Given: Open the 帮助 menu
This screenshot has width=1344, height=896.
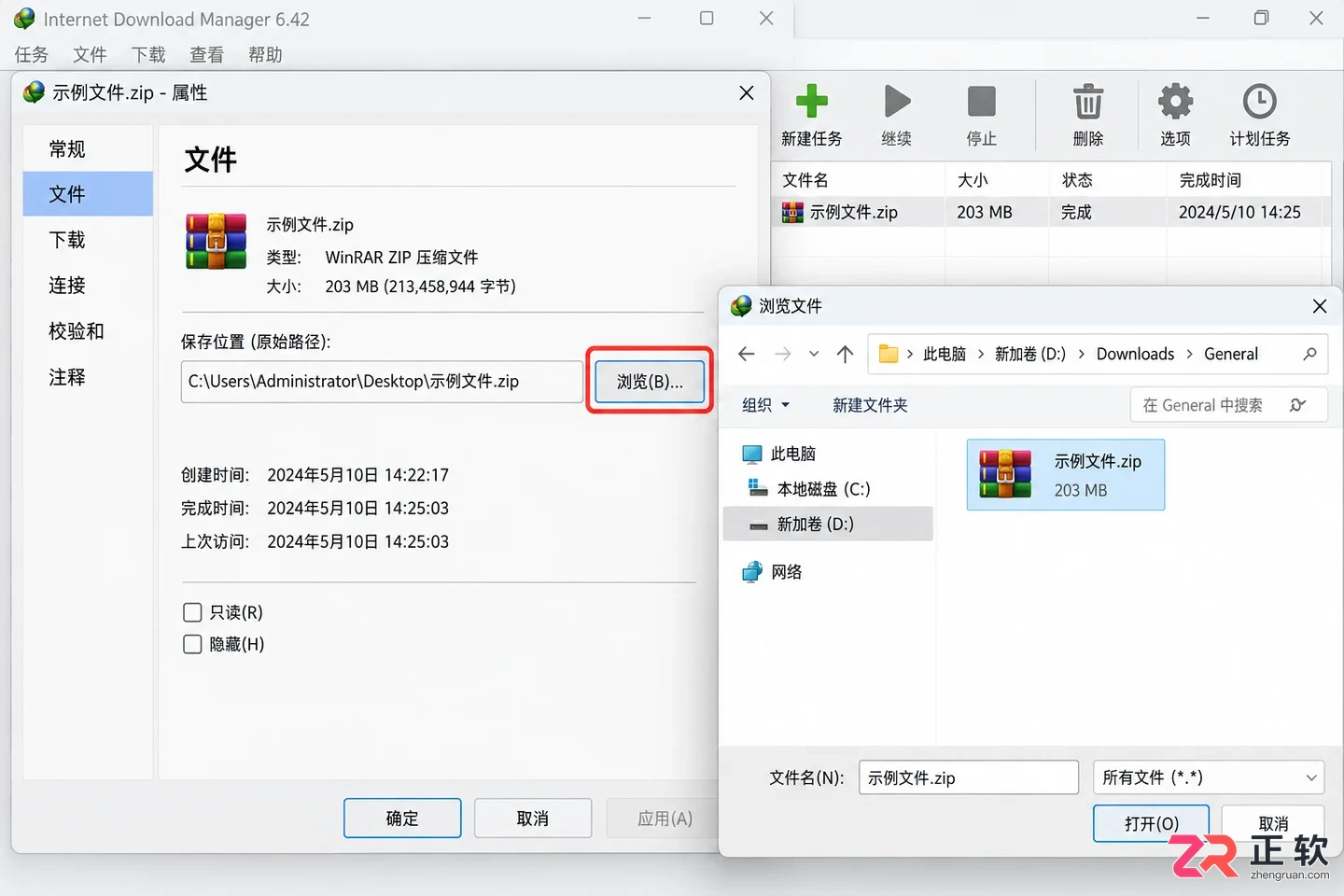Looking at the screenshot, I should point(265,55).
